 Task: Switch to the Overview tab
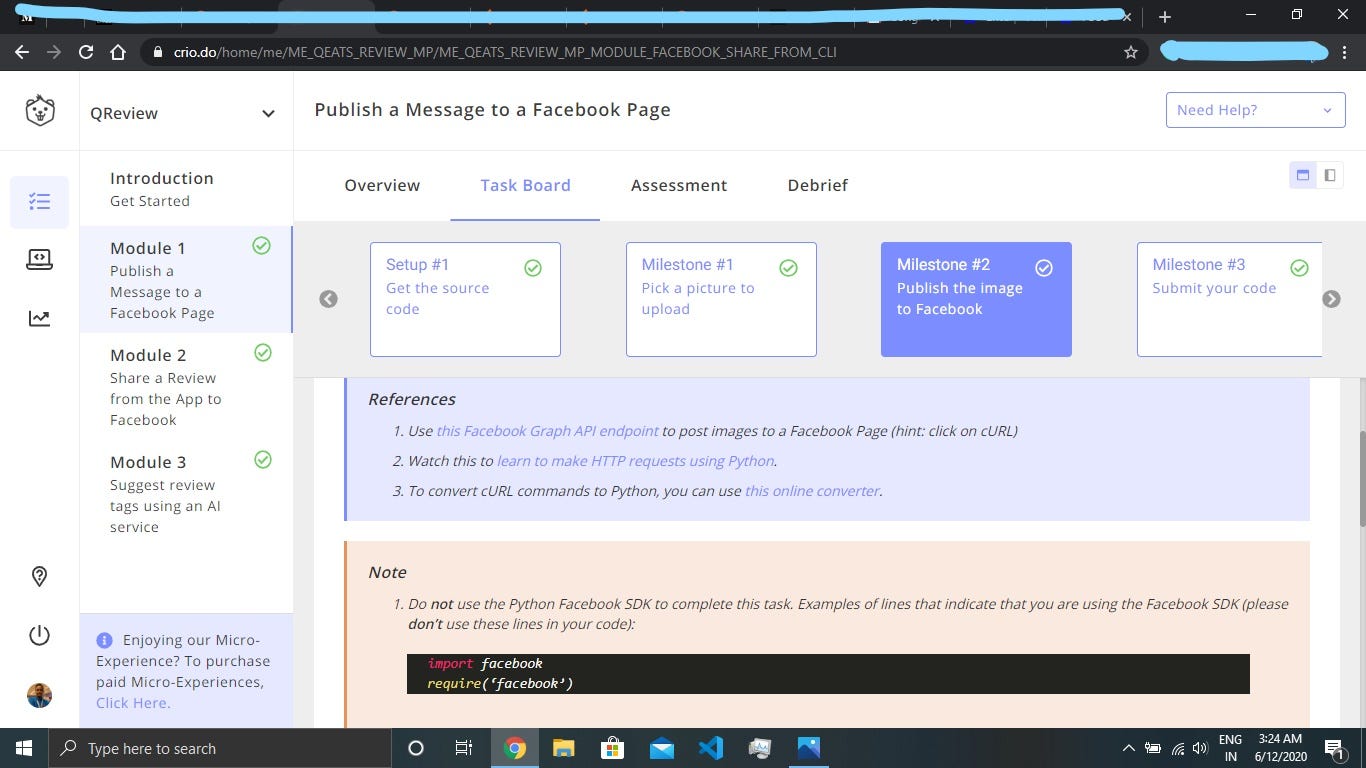point(382,185)
